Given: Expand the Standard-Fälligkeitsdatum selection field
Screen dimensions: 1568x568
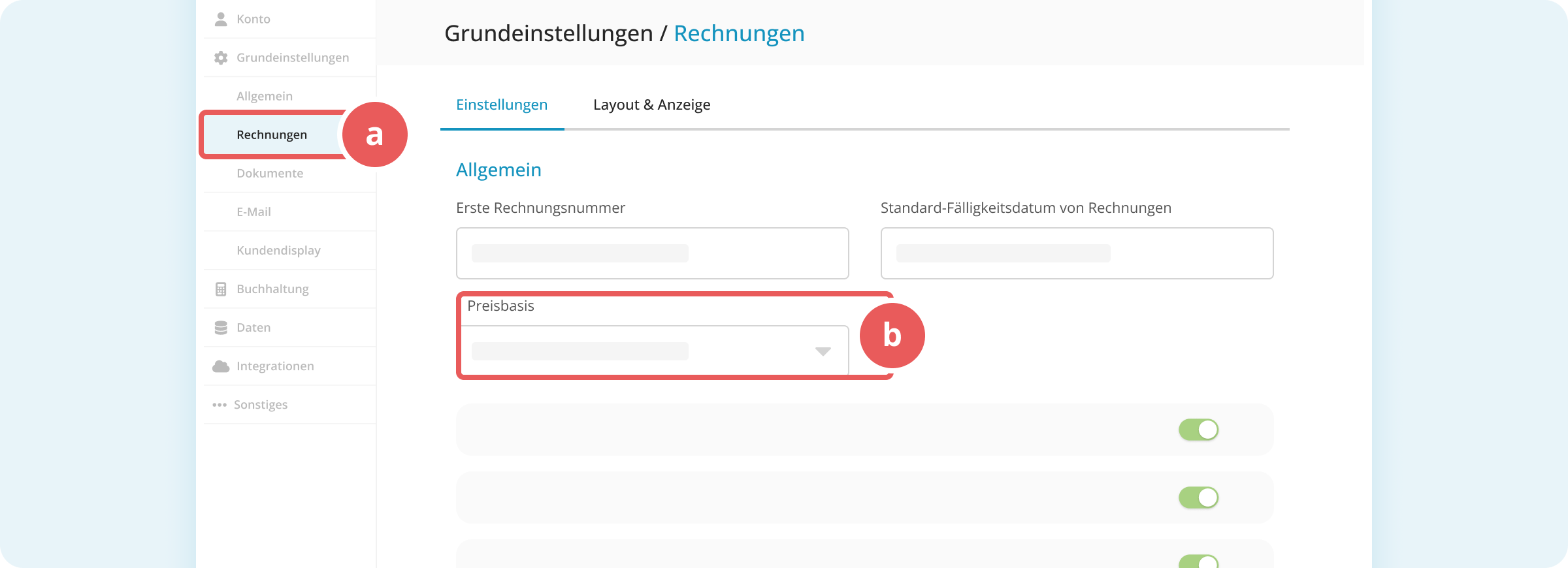Looking at the screenshot, I should pos(1077,253).
